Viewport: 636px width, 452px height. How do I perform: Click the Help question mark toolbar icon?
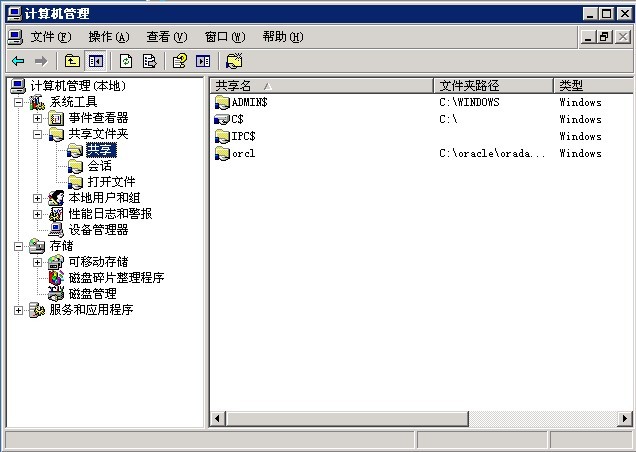[x=180, y=61]
